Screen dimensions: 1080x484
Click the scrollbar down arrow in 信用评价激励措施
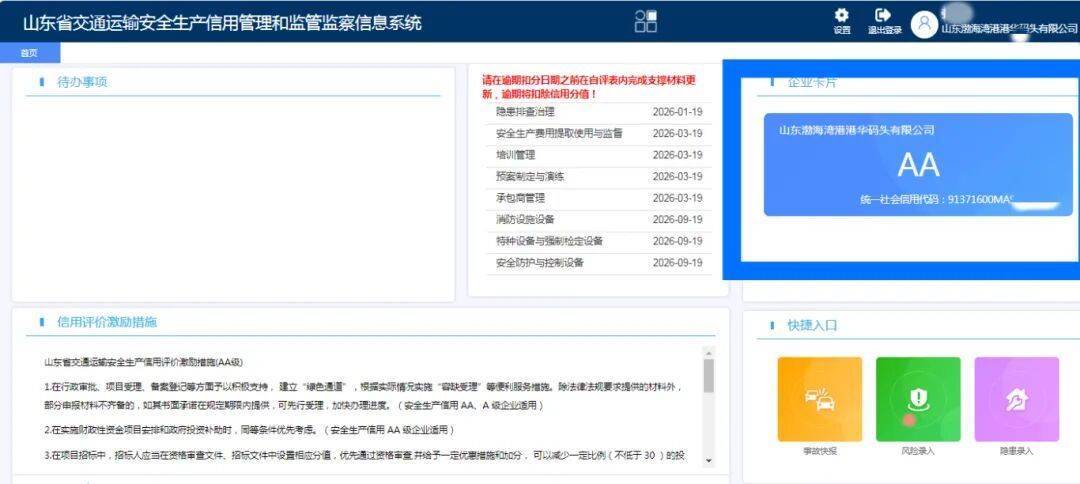coord(709,460)
